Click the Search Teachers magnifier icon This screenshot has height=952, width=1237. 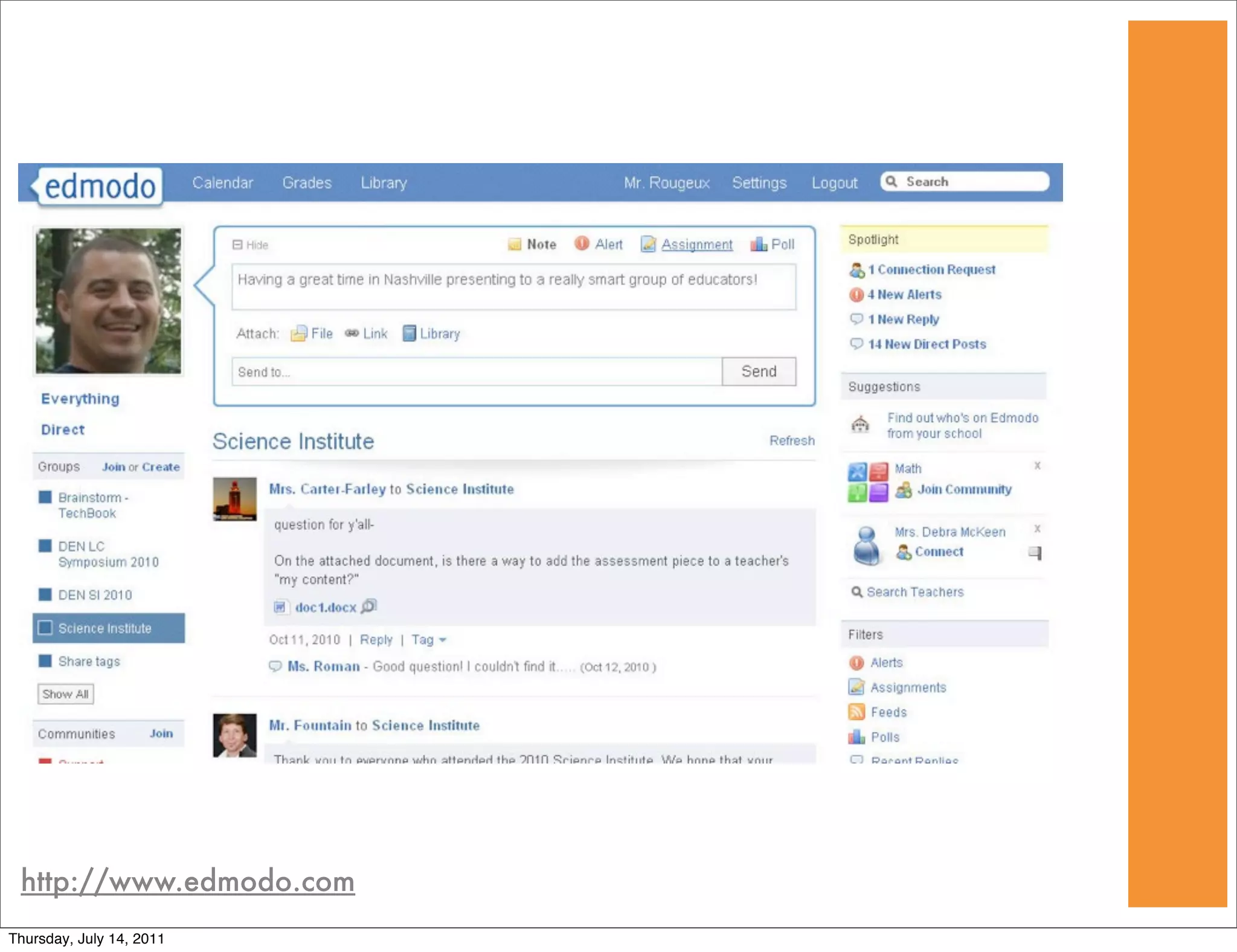click(x=856, y=592)
